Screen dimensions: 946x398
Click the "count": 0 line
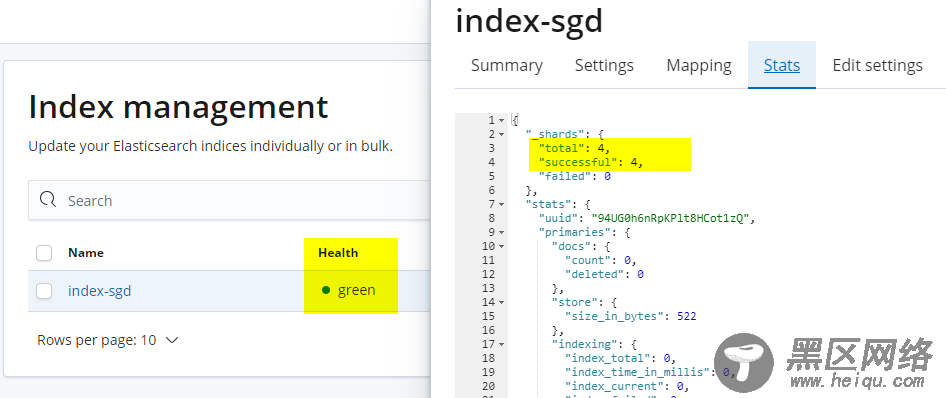[600, 261]
